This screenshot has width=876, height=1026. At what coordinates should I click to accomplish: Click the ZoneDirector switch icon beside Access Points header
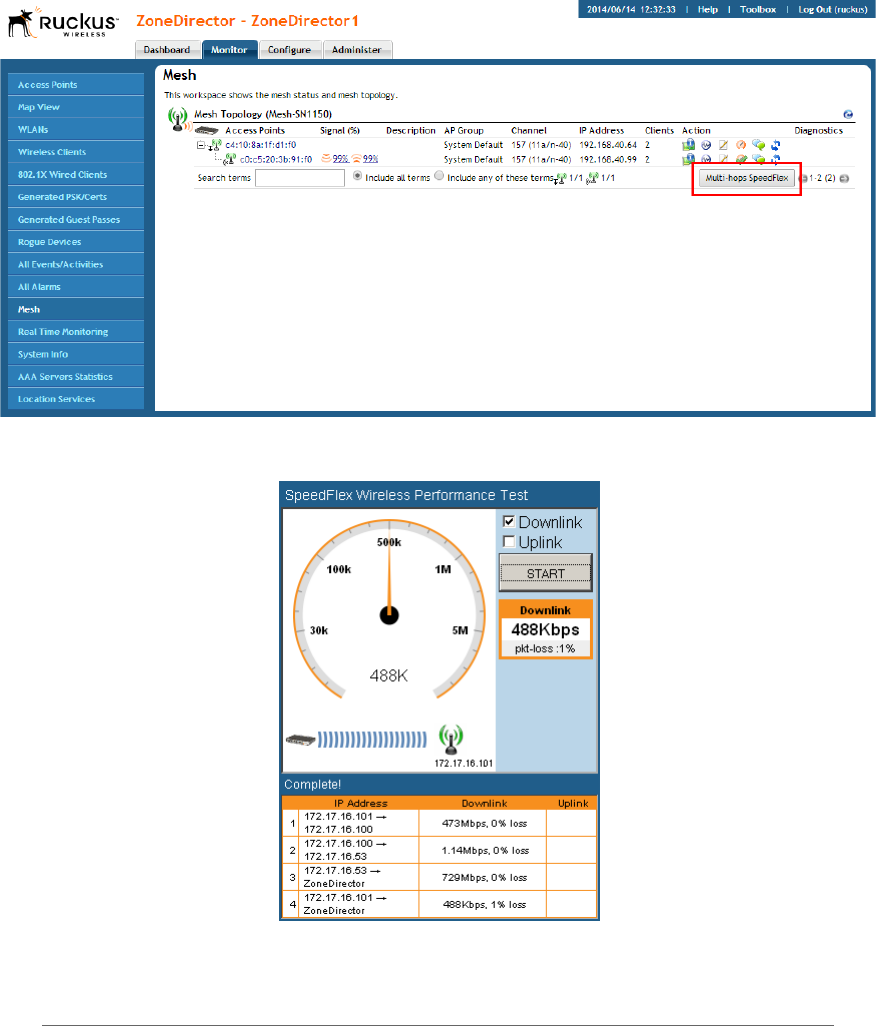pyautogui.click(x=207, y=130)
